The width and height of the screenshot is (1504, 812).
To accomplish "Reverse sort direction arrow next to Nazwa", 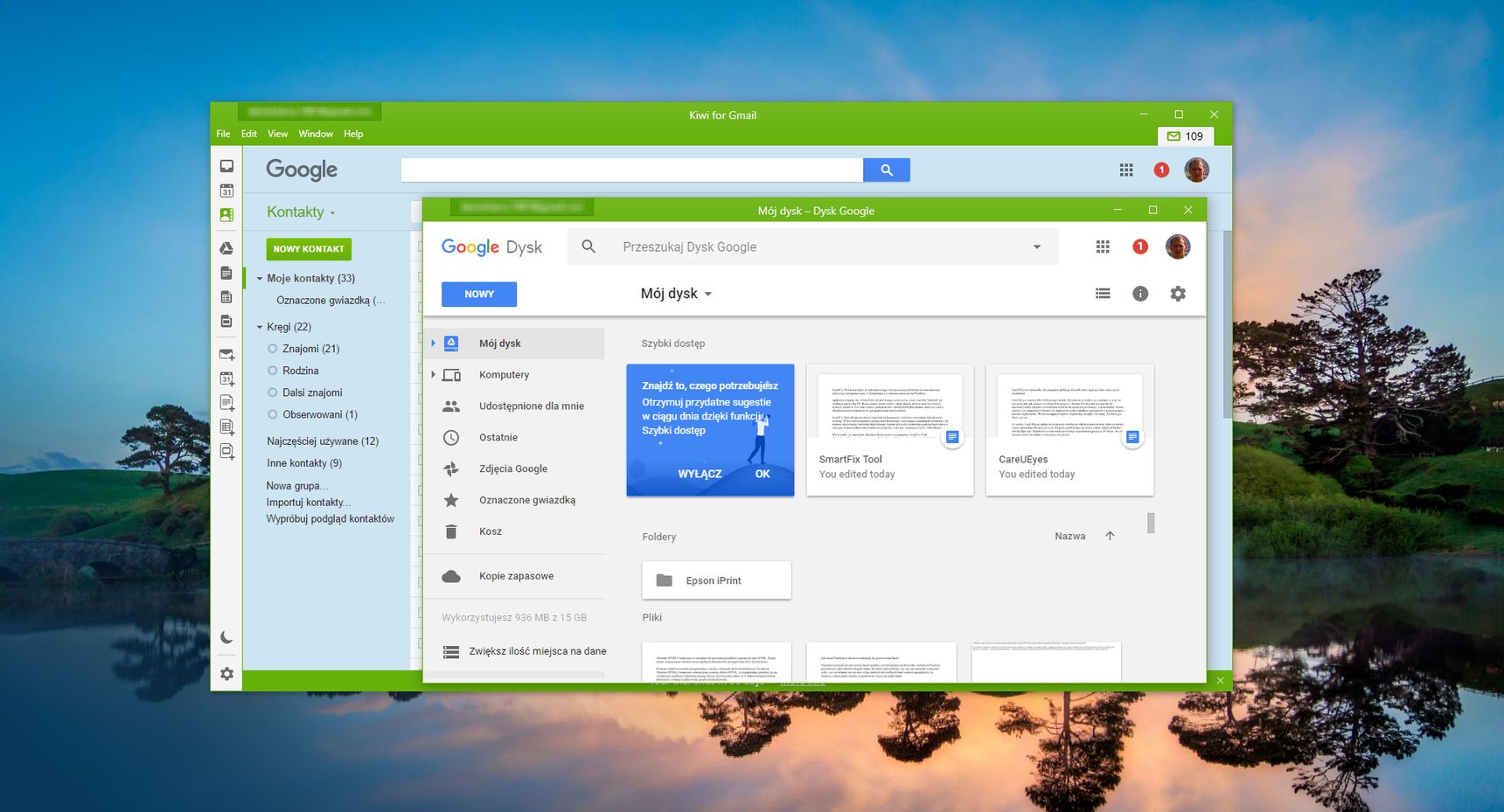I will point(1110,536).
